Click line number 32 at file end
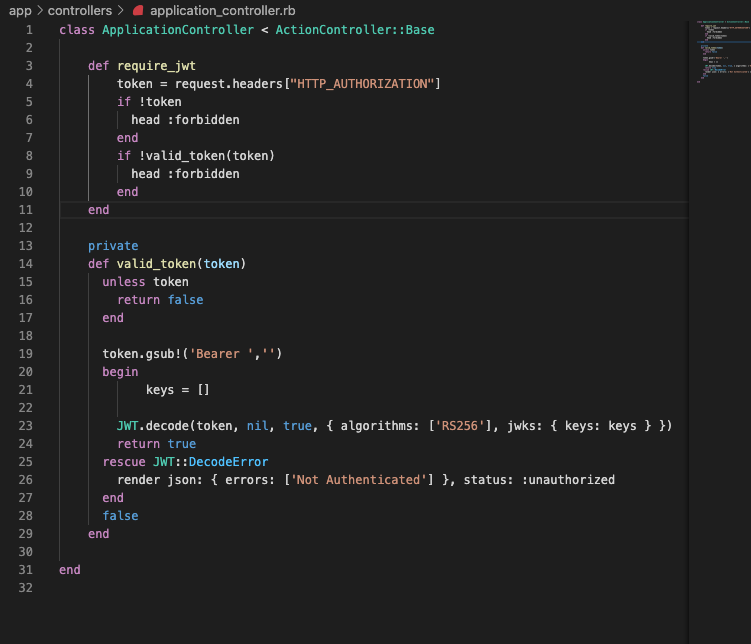Image resolution: width=751 pixels, height=644 pixels. click(26, 588)
